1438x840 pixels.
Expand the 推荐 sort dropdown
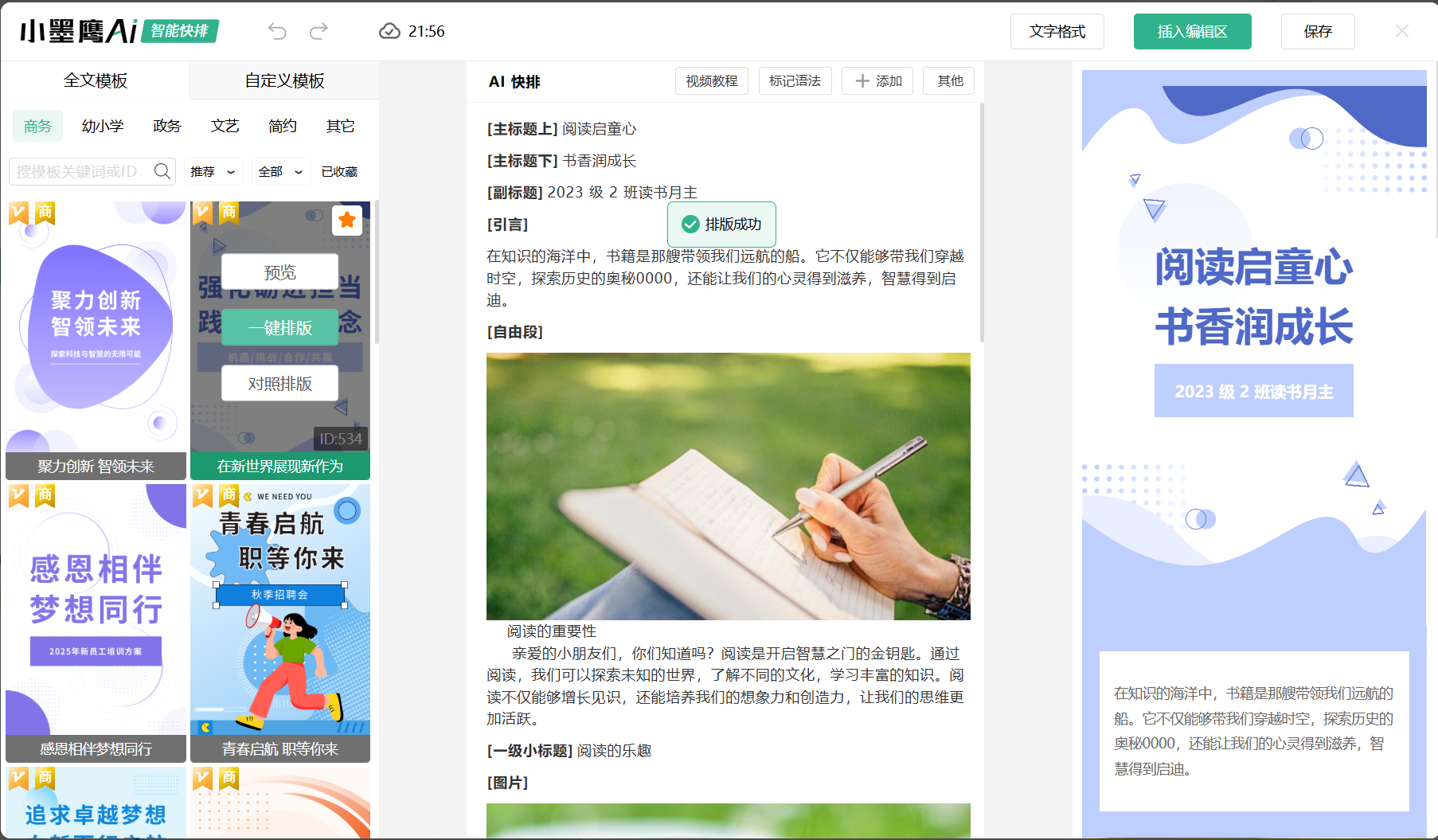pos(213,171)
